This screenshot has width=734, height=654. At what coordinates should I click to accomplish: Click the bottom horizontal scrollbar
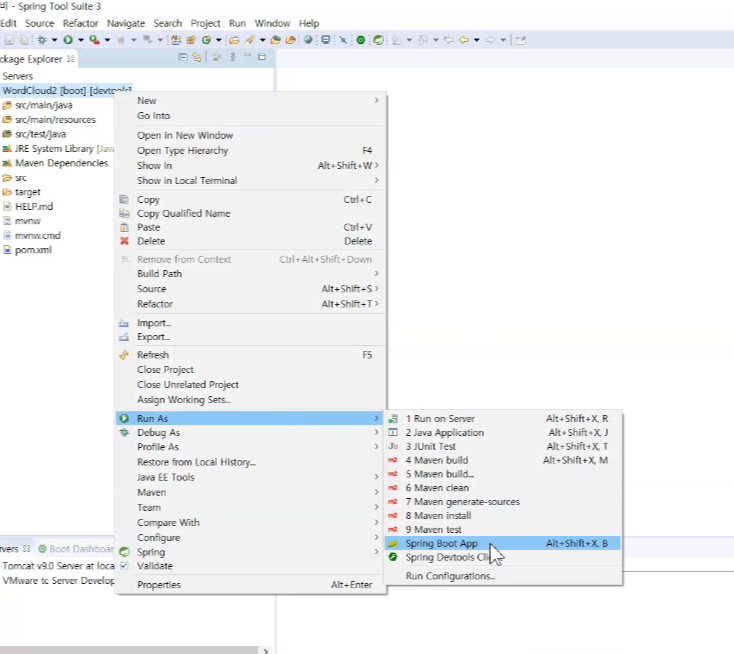point(129,650)
